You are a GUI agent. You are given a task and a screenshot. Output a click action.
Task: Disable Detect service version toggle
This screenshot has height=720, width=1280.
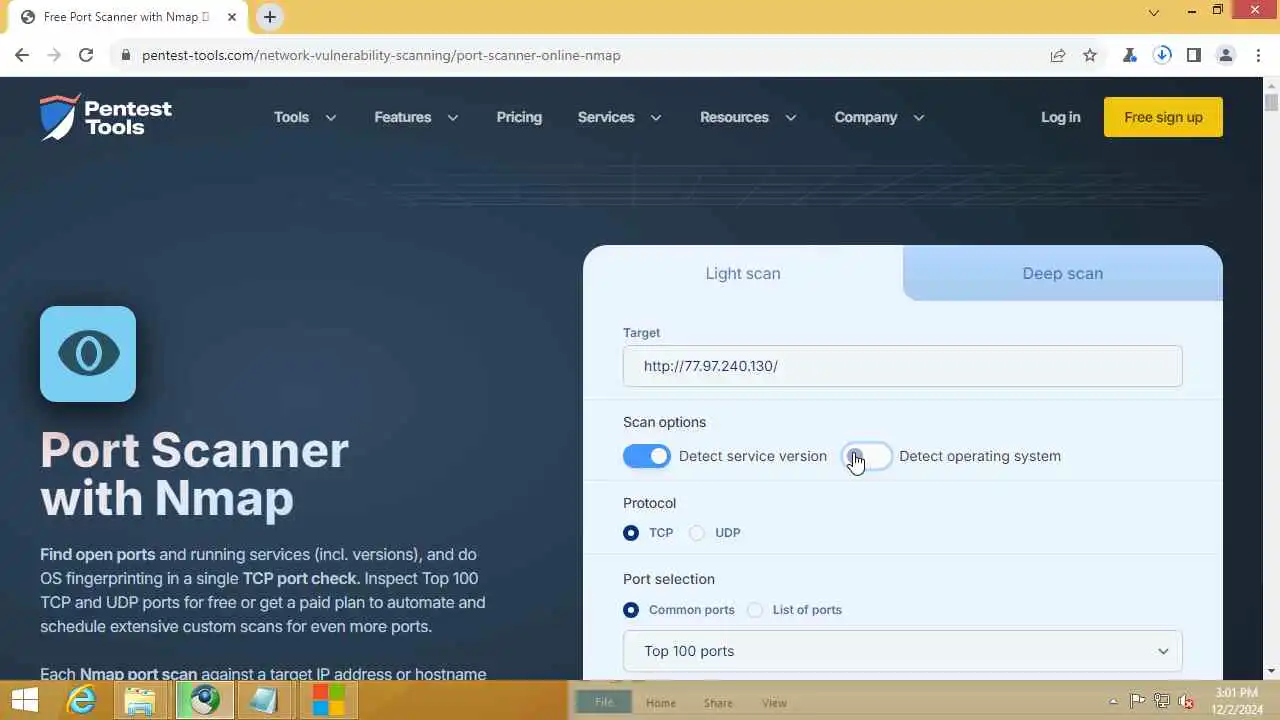(647, 456)
